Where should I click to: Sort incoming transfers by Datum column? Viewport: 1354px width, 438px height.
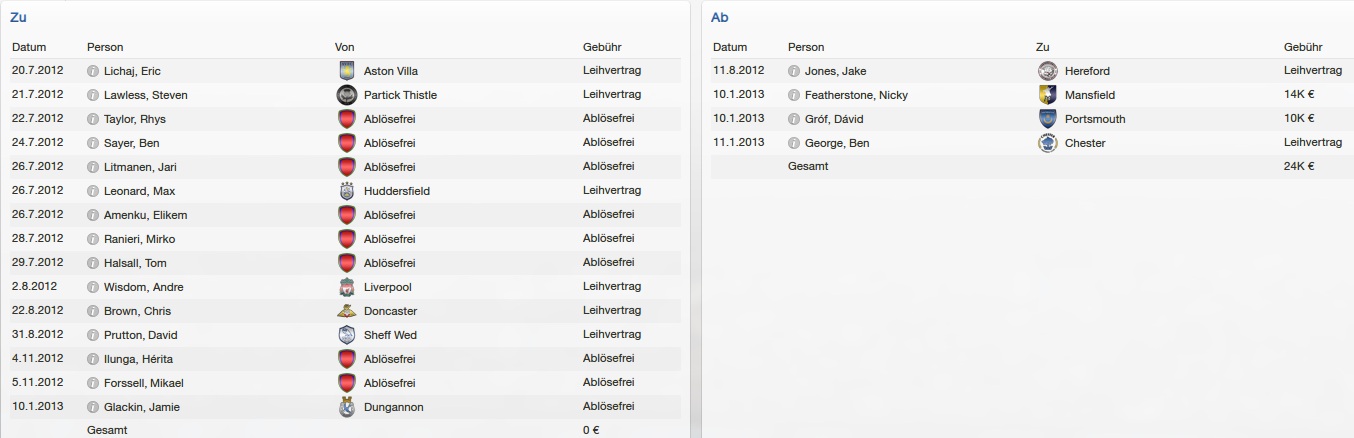29,47
